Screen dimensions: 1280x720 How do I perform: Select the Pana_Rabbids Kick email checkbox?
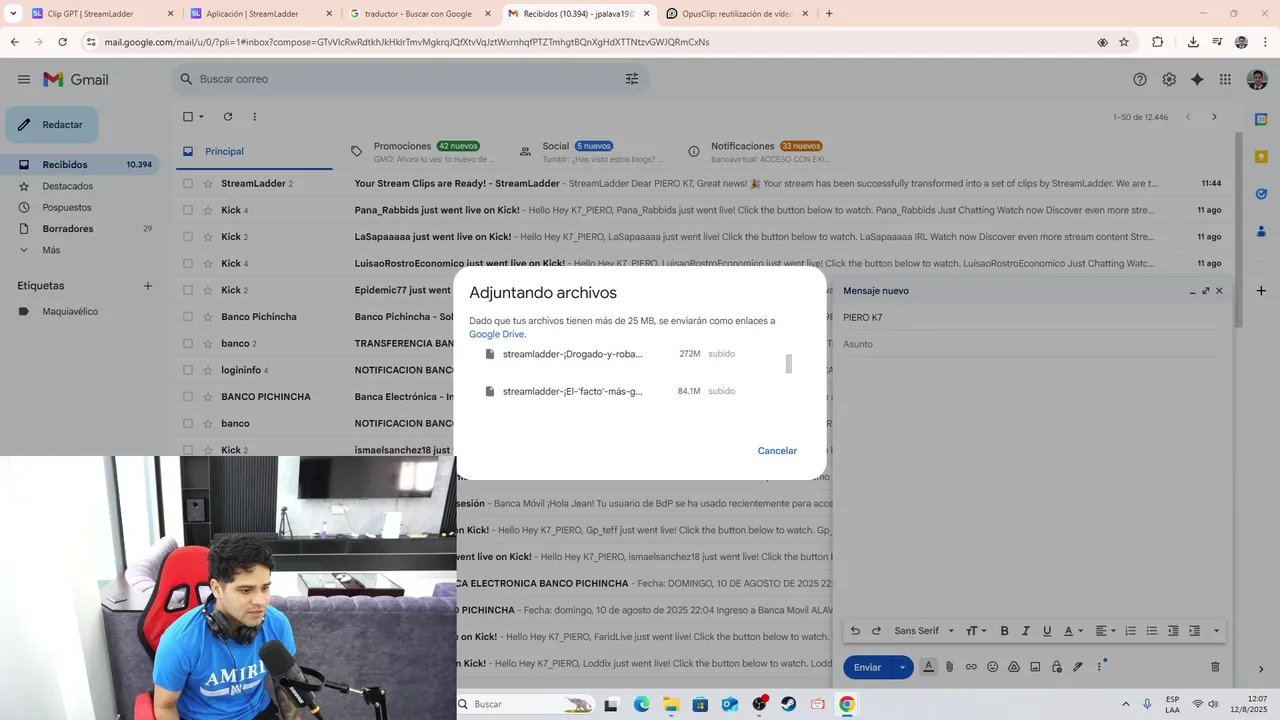(x=187, y=210)
